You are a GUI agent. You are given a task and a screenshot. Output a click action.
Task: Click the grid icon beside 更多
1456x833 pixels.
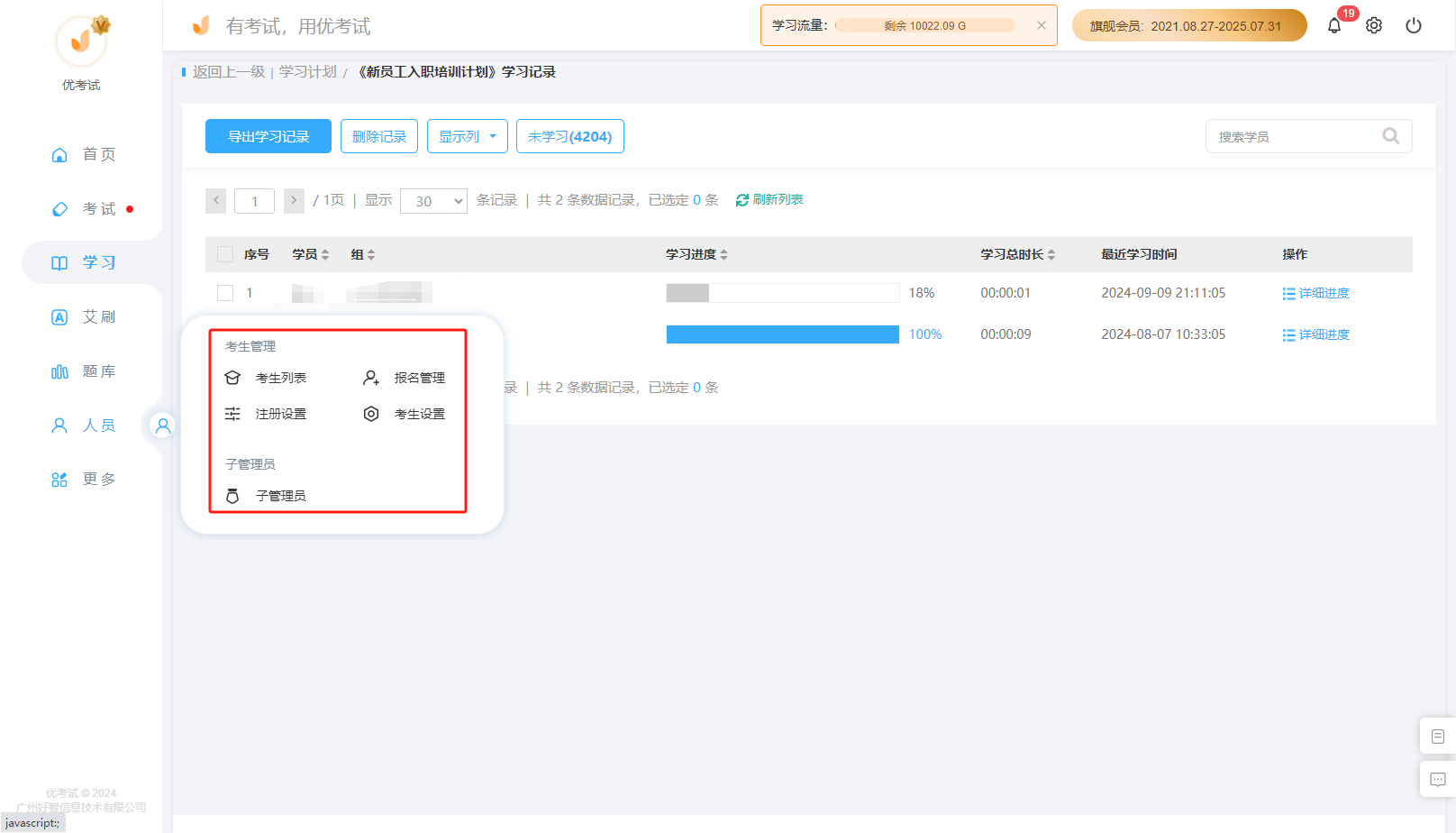pyautogui.click(x=59, y=480)
